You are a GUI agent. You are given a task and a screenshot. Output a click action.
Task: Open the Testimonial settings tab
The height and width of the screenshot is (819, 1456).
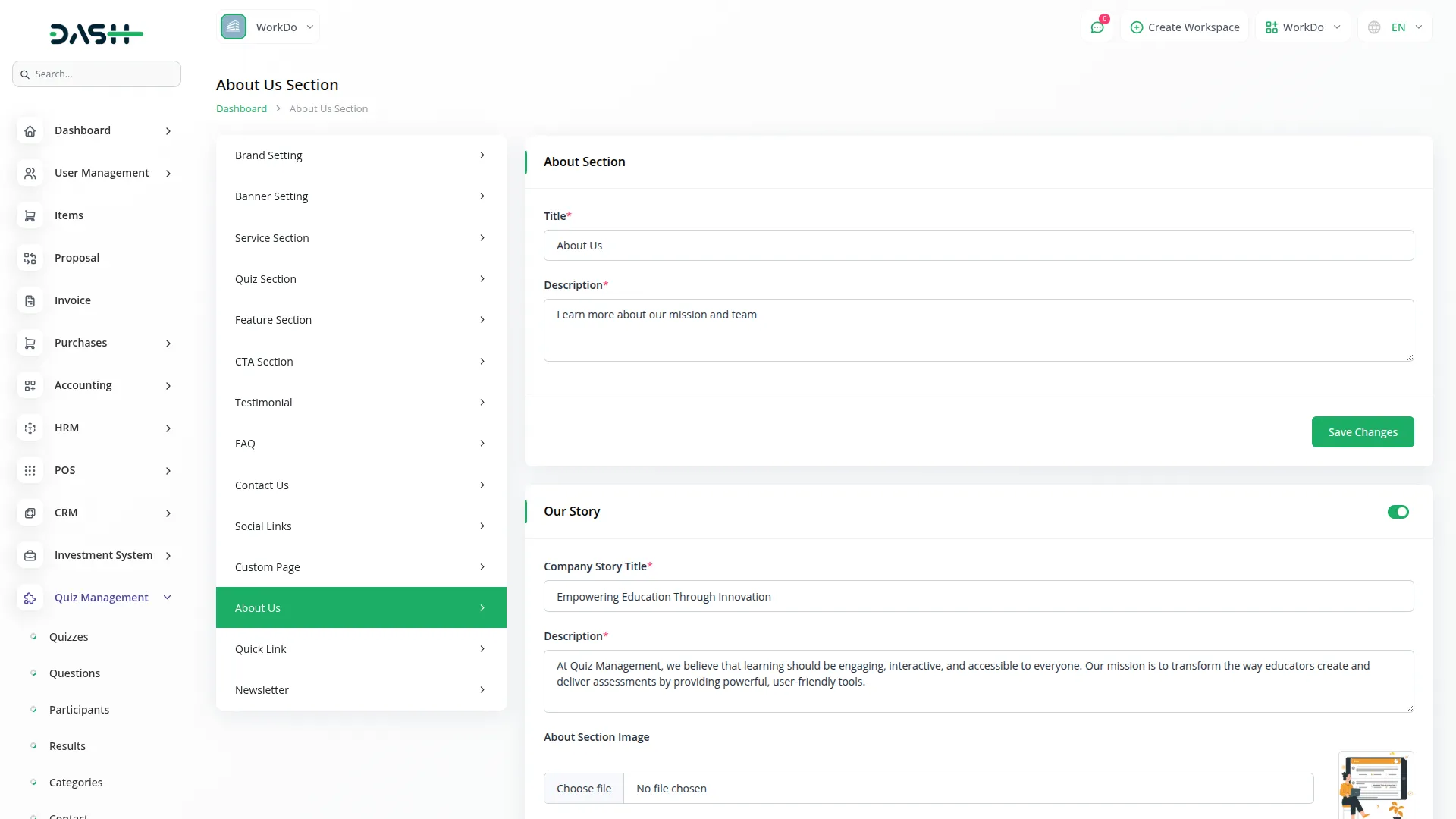pos(360,403)
